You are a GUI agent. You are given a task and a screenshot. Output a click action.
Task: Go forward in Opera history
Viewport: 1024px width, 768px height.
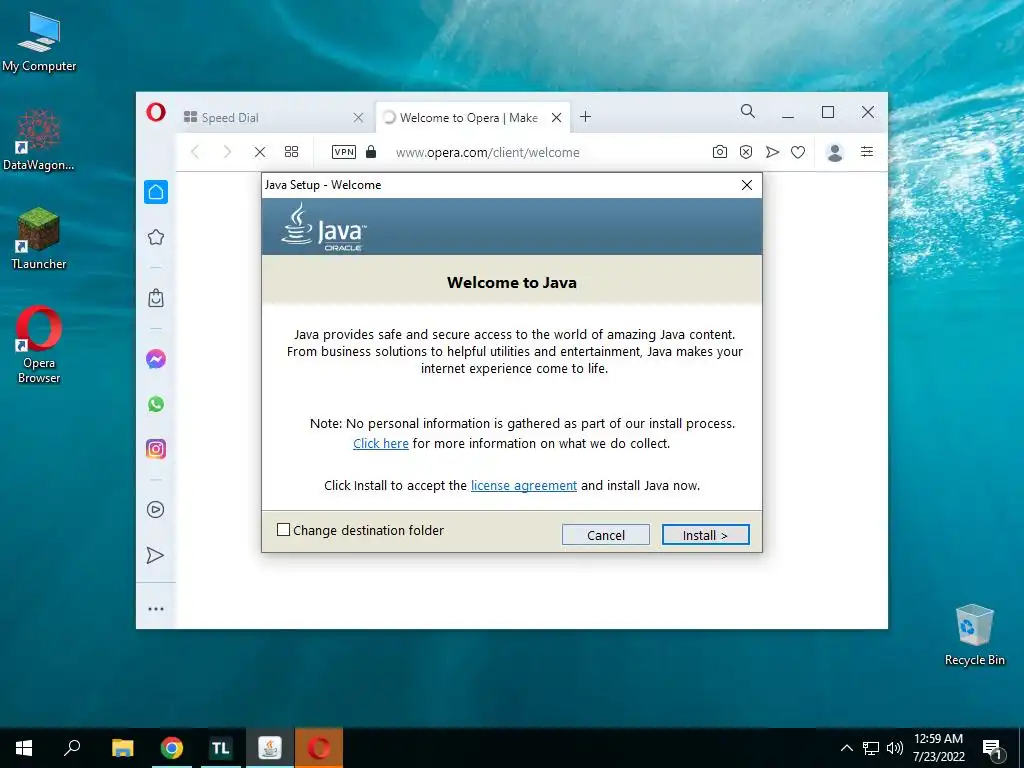coord(227,152)
